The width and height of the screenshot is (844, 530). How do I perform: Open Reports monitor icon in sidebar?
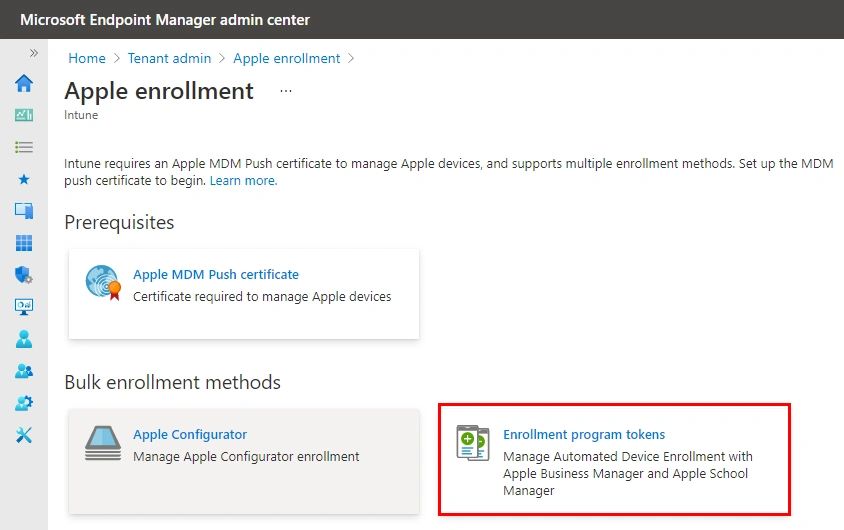tap(24, 307)
